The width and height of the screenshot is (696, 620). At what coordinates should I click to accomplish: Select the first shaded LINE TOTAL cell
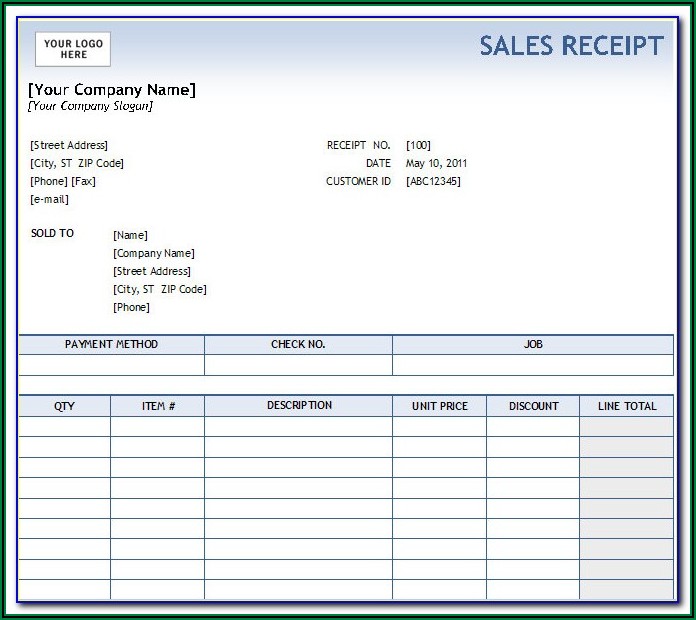tap(626, 427)
